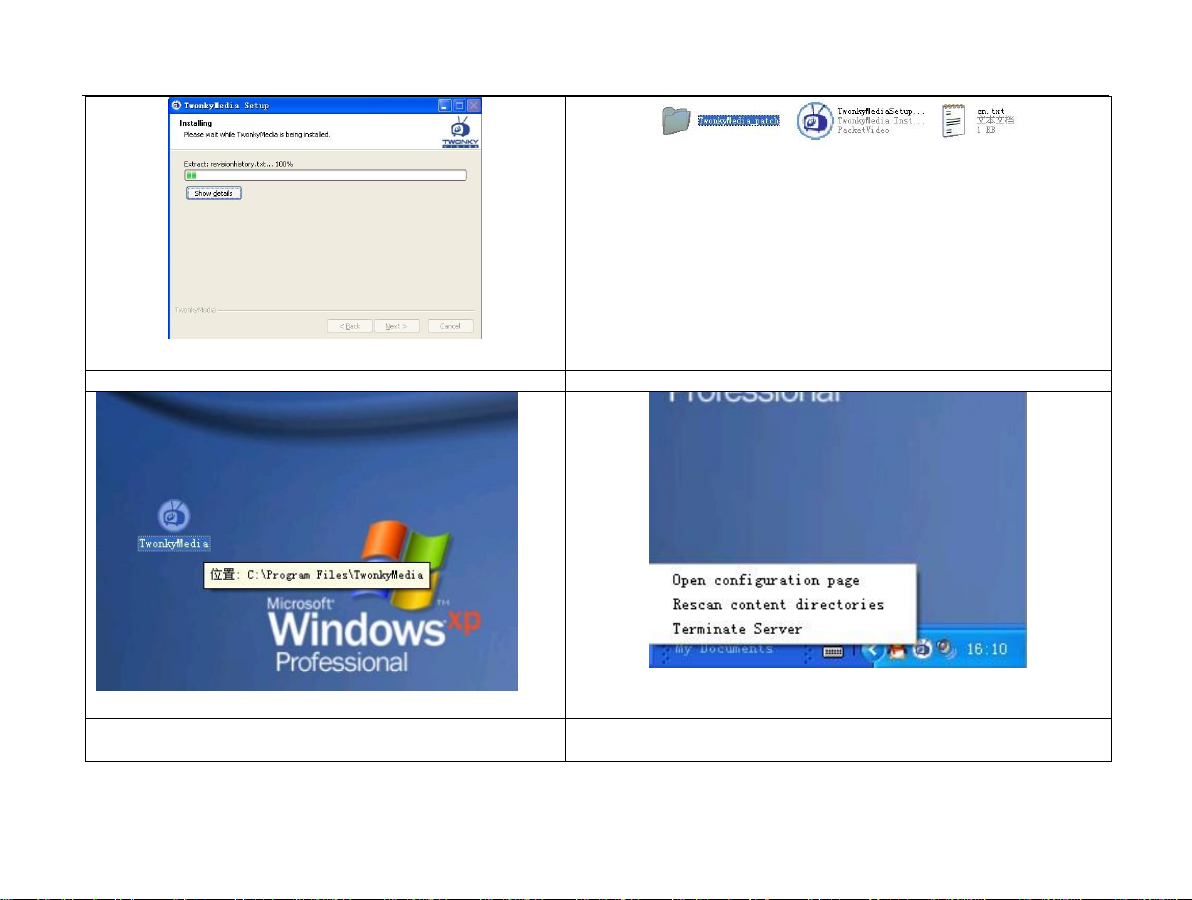This screenshot has height=900, width=1192.
Task: Proceed with the Next > button
Action: 396,326
